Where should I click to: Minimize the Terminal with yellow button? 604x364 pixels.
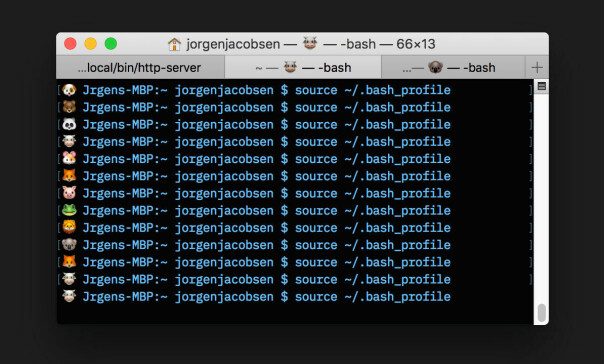point(91,44)
